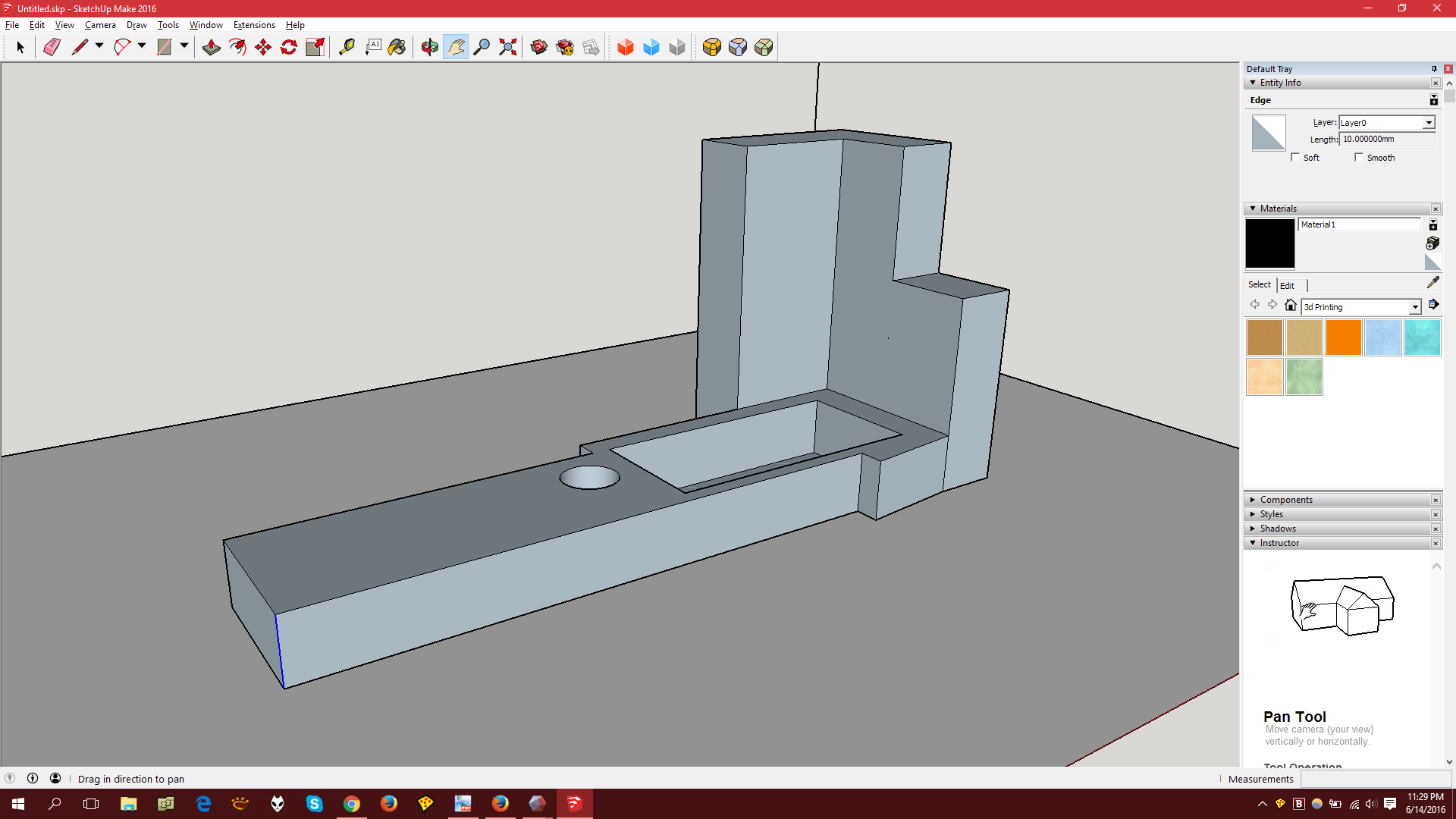Screen dimensions: 1456x819
Task: Open the 3D Warehouse icon
Action: pyautogui.click(x=539, y=47)
